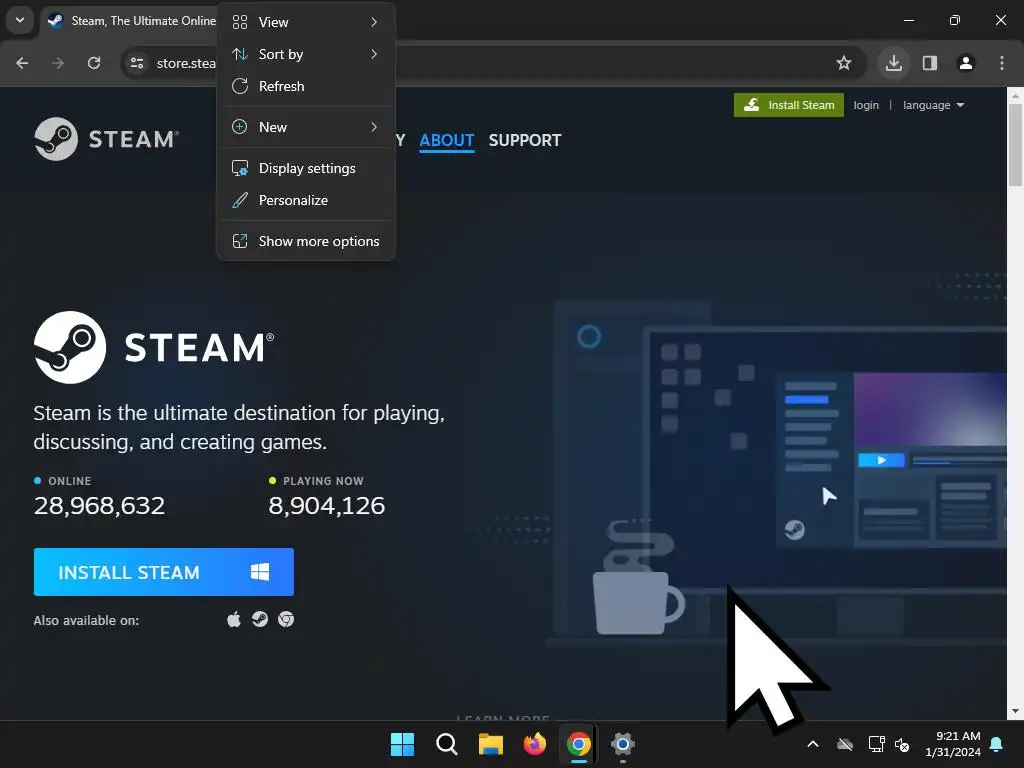Click the Apple icon under Also available on
The width and height of the screenshot is (1024, 768).
tap(234, 619)
